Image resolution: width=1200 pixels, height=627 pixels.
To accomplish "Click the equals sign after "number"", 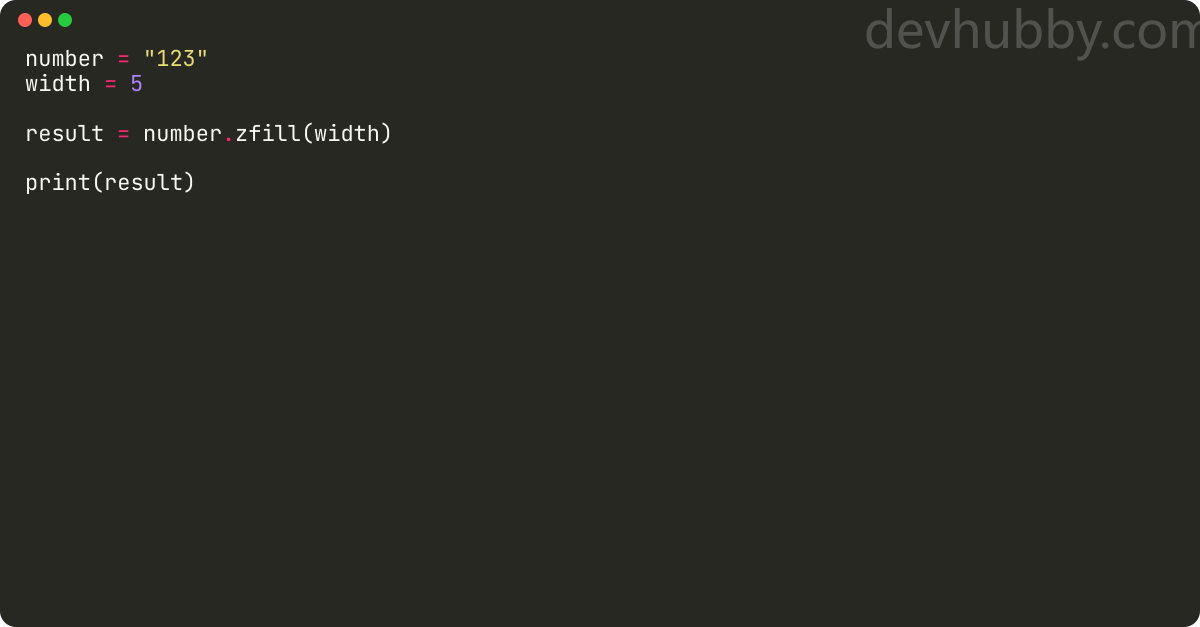I will click(x=123, y=59).
